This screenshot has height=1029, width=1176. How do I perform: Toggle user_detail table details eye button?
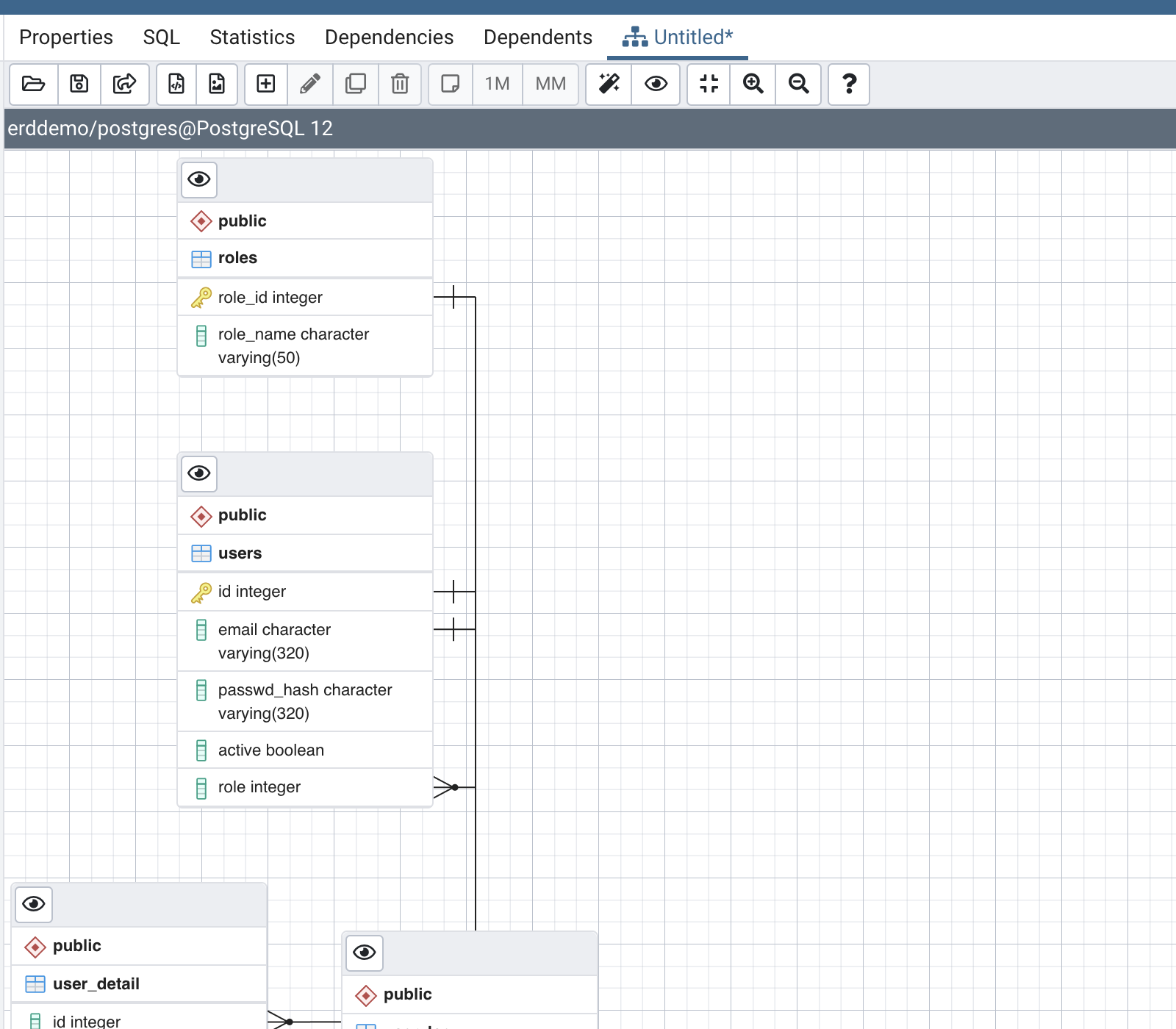pyautogui.click(x=34, y=904)
